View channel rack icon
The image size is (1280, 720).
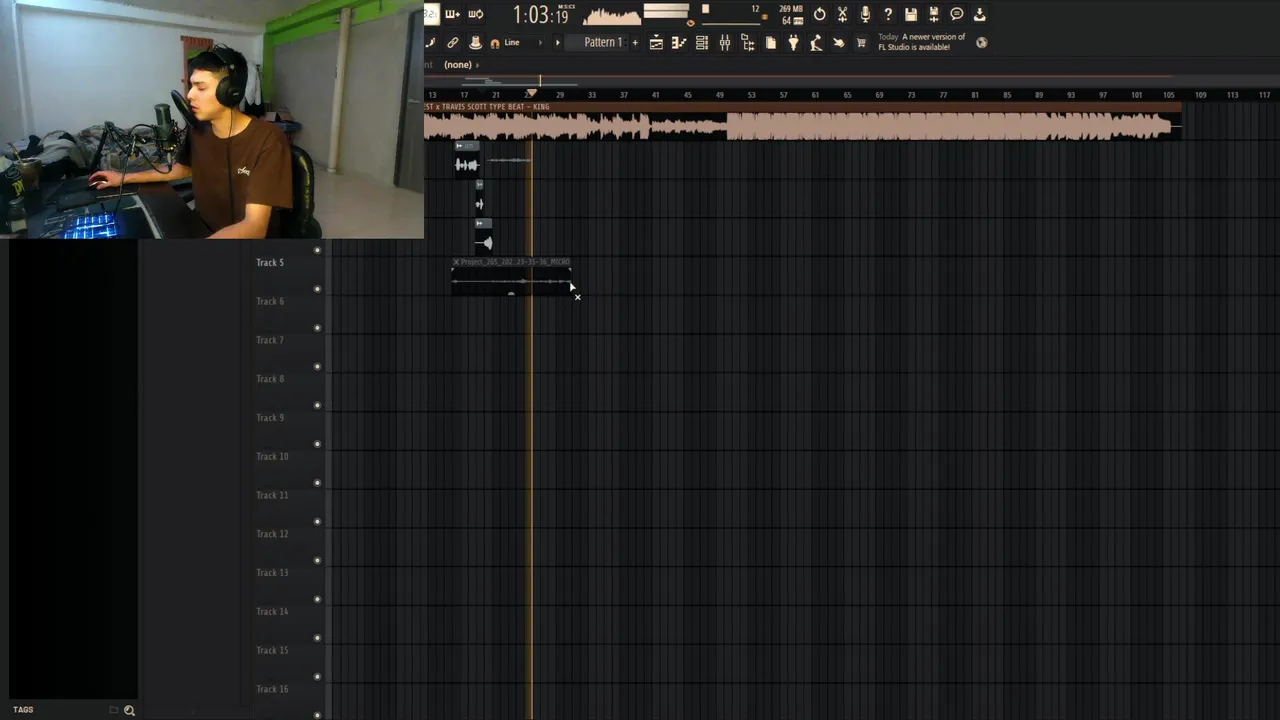[x=702, y=42]
